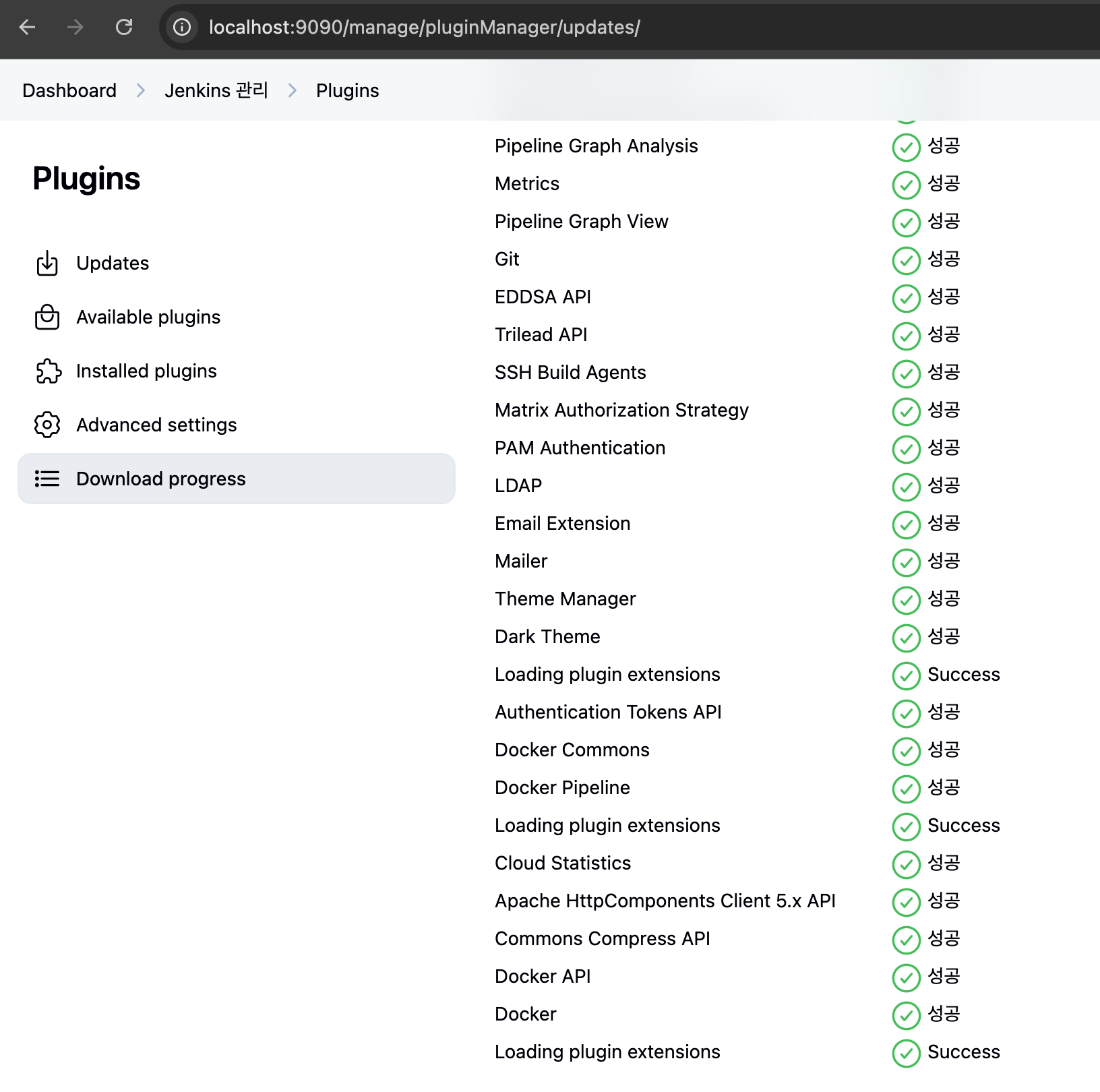Click the success checkmark beside Pipeline Graph Analysis

coord(906,147)
